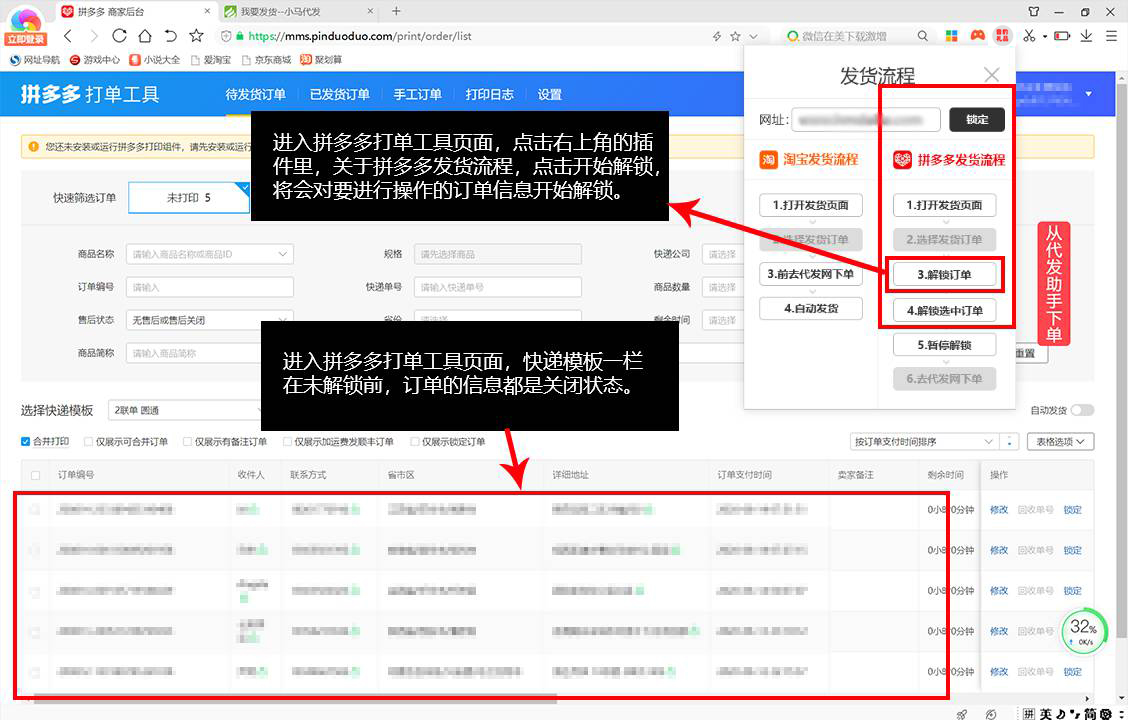Viewport: 1128px width, 720px height.
Task: Close the 发货流程 popup with the X
Action: tap(992, 75)
